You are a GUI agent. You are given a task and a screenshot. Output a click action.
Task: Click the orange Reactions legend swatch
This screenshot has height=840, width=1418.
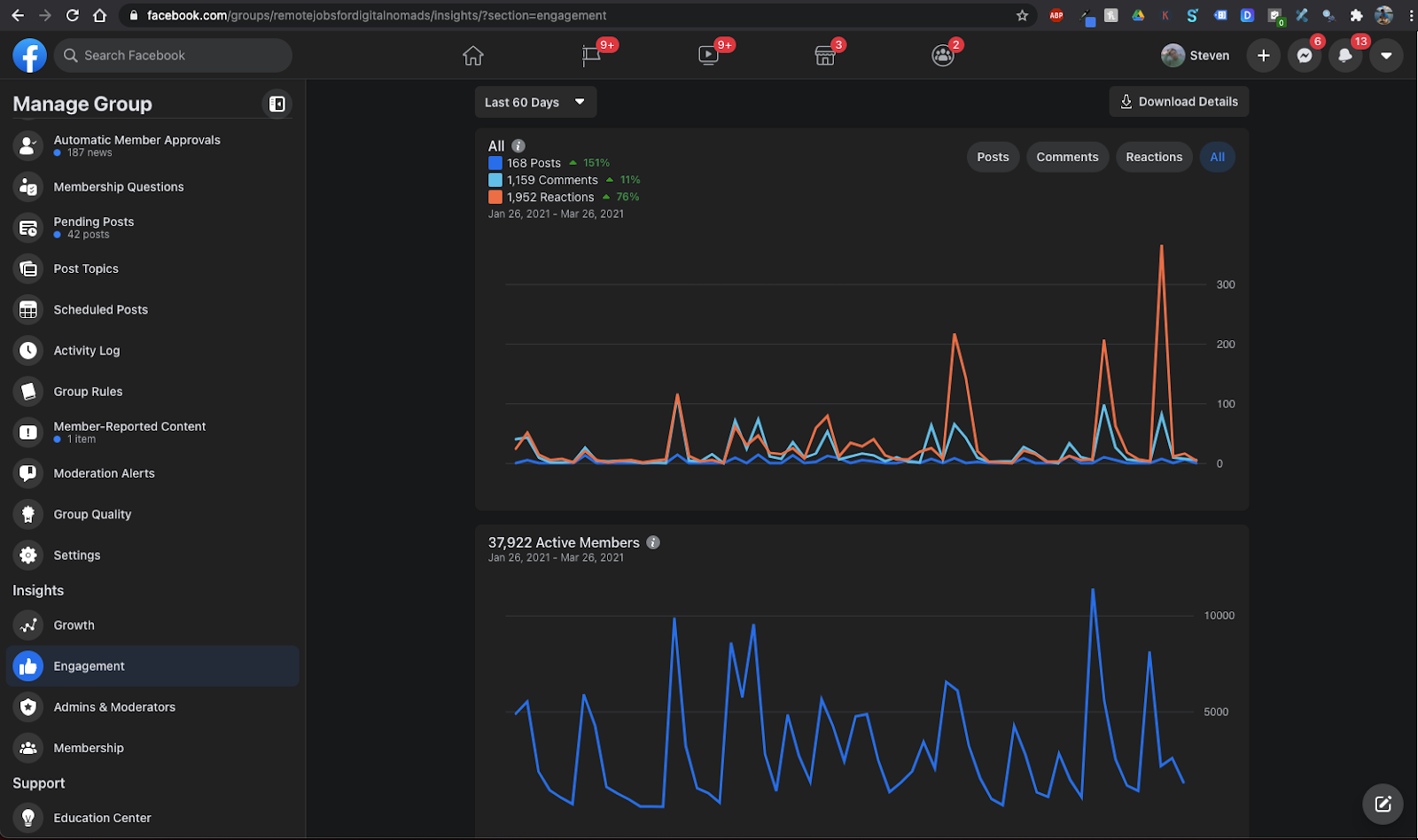(495, 197)
